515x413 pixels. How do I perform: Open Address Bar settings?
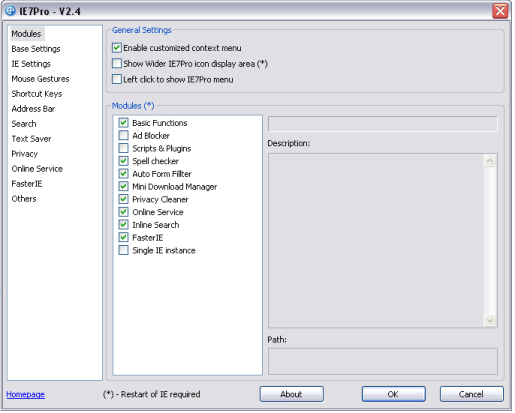(x=33, y=109)
